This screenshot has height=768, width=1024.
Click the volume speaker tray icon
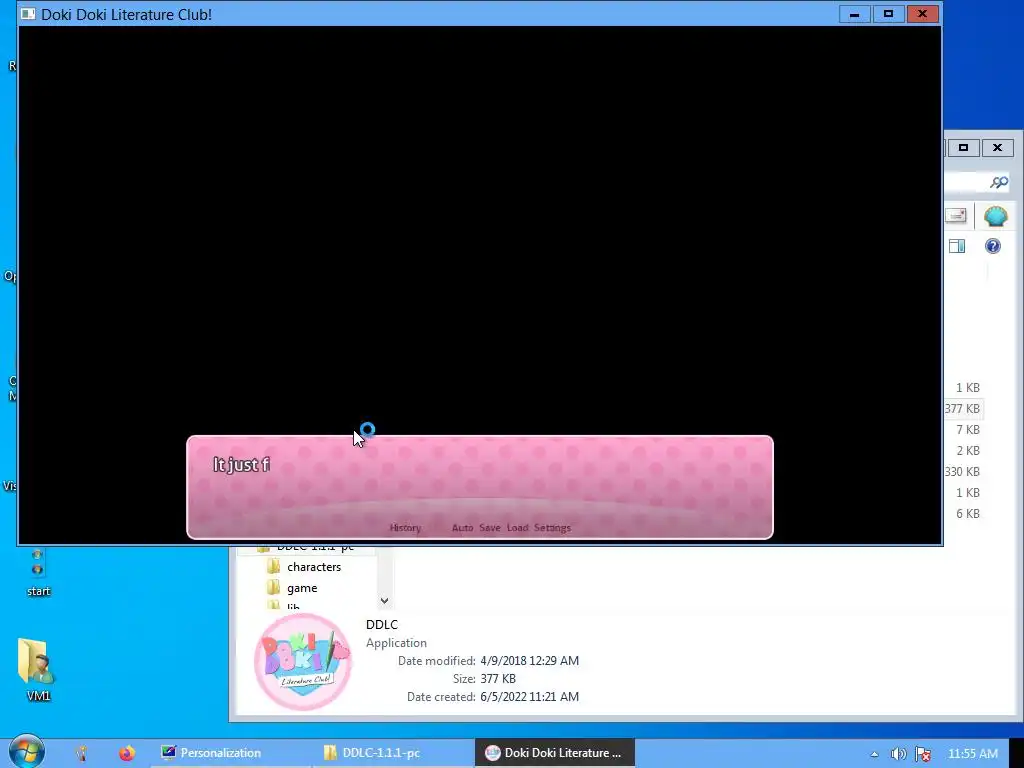point(899,754)
